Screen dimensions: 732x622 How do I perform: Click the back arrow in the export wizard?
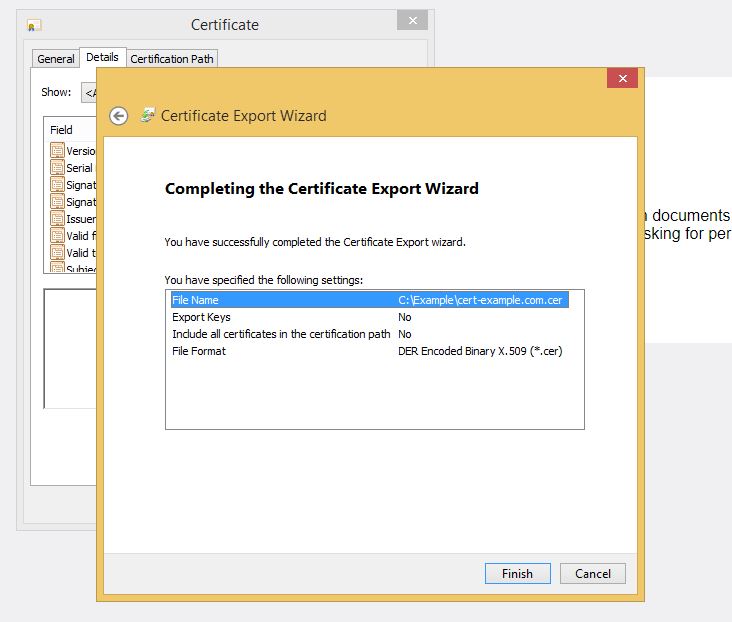[118, 116]
